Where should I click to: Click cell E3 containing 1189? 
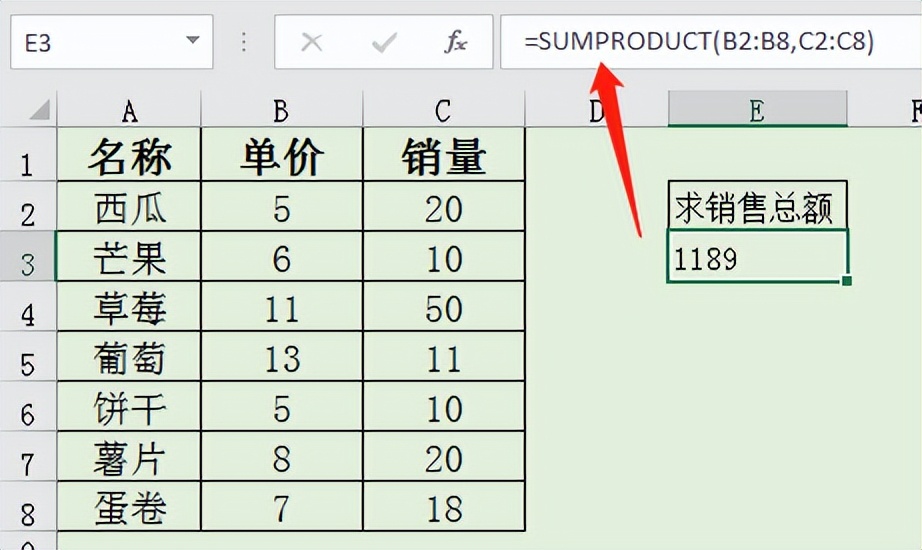click(x=757, y=259)
